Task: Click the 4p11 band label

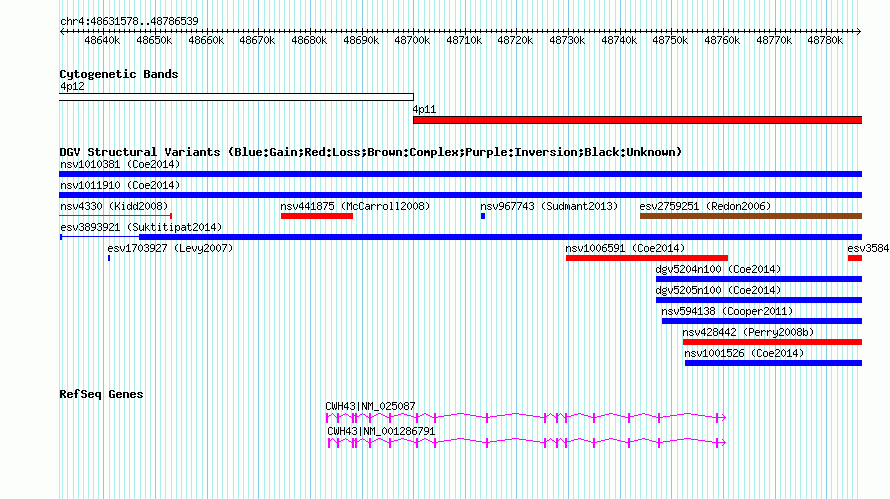Action: [424, 110]
